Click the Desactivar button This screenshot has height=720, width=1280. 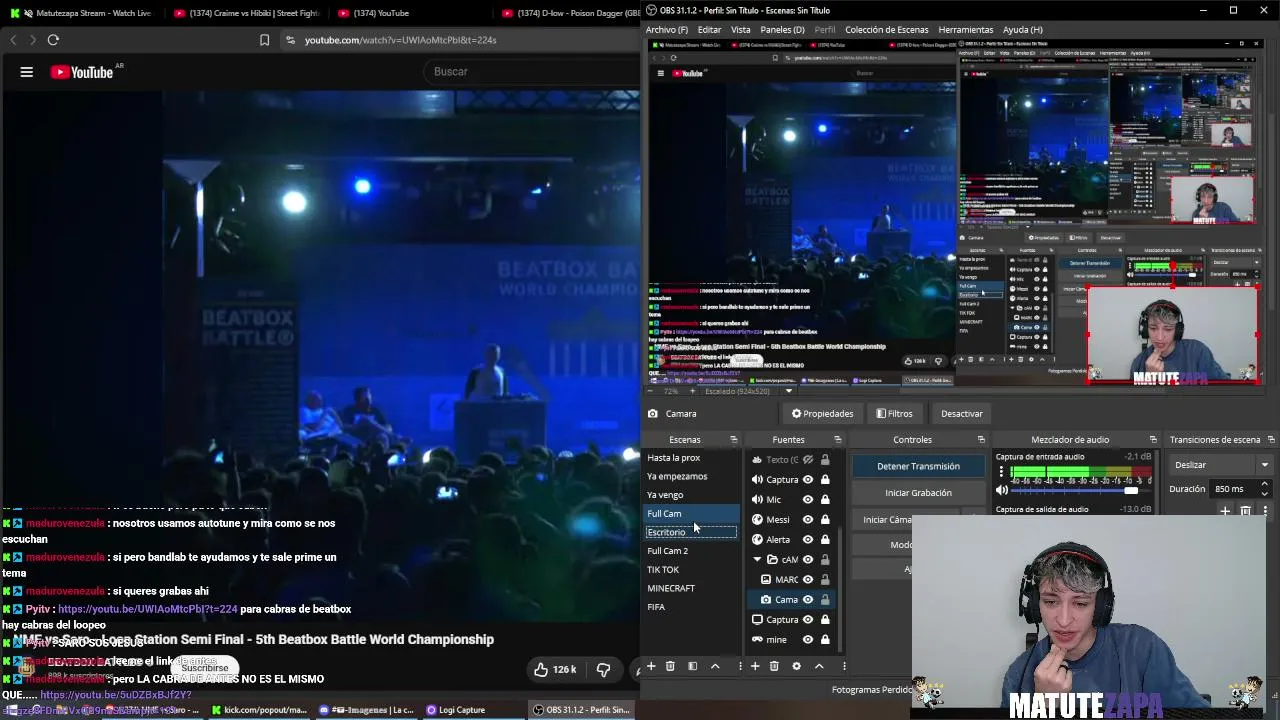point(962,414)
